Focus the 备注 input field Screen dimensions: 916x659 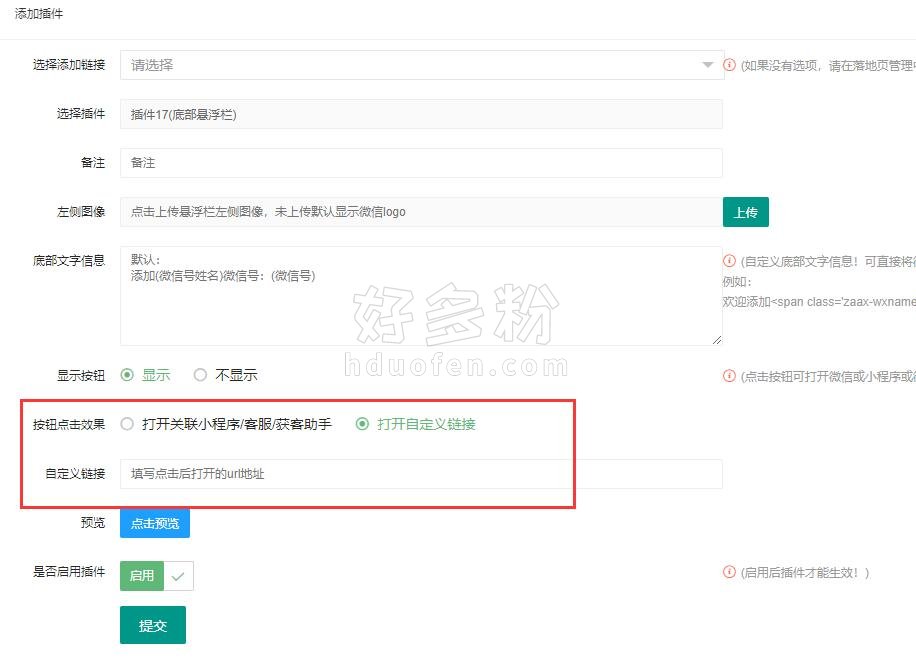point(420,163)
